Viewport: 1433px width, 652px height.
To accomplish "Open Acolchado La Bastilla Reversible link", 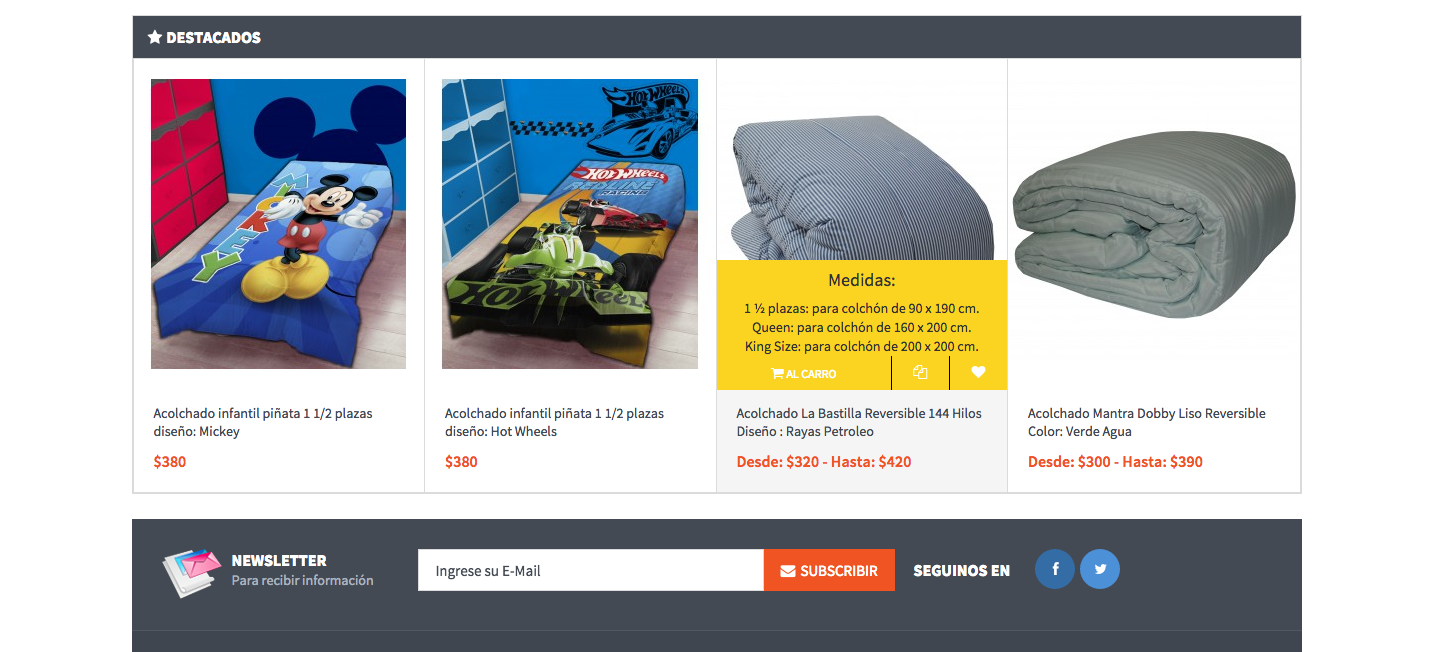I will point(859,422).
